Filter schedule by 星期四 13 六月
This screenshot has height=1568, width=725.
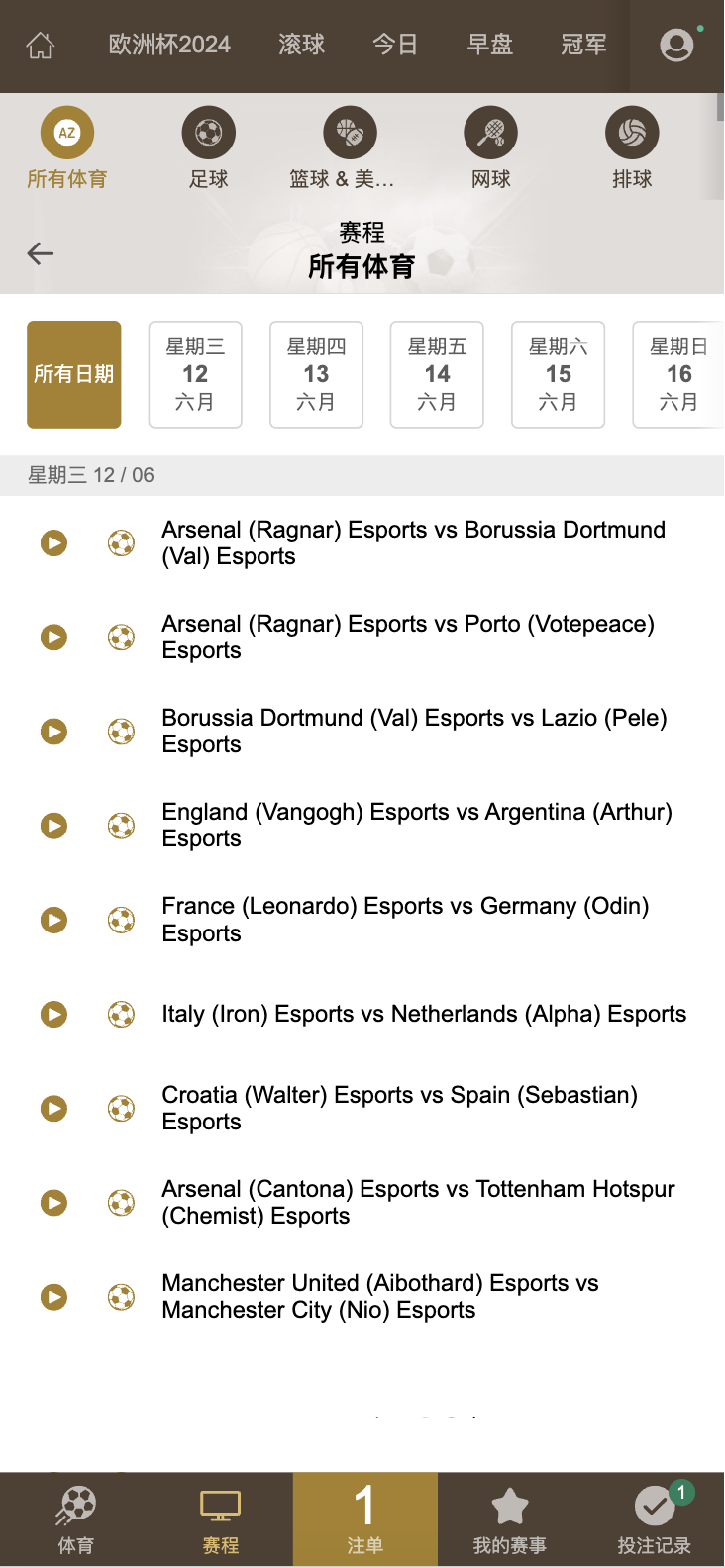316,374
